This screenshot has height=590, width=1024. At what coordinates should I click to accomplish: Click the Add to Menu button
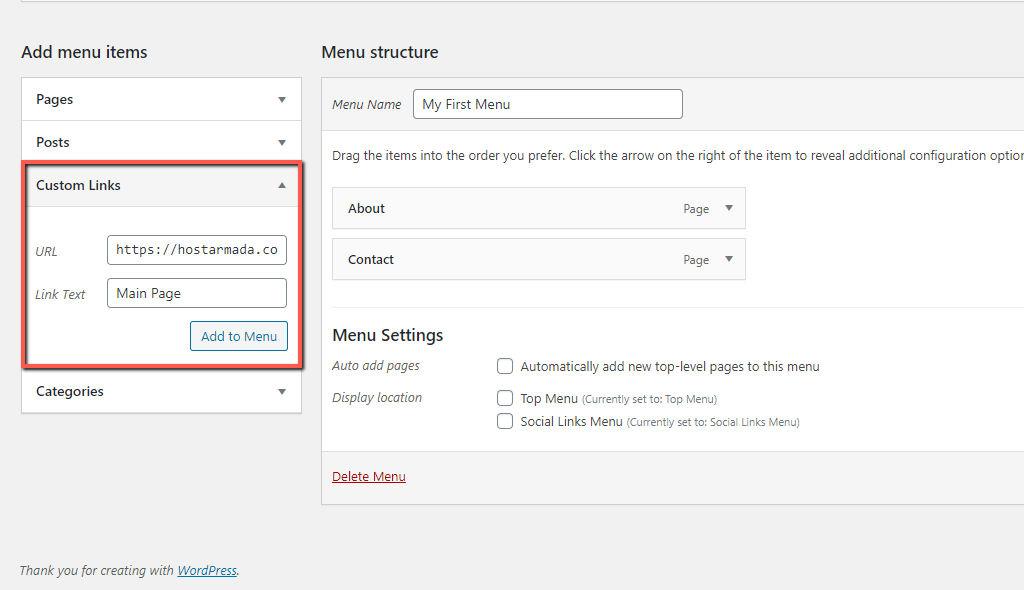[239, 336]
